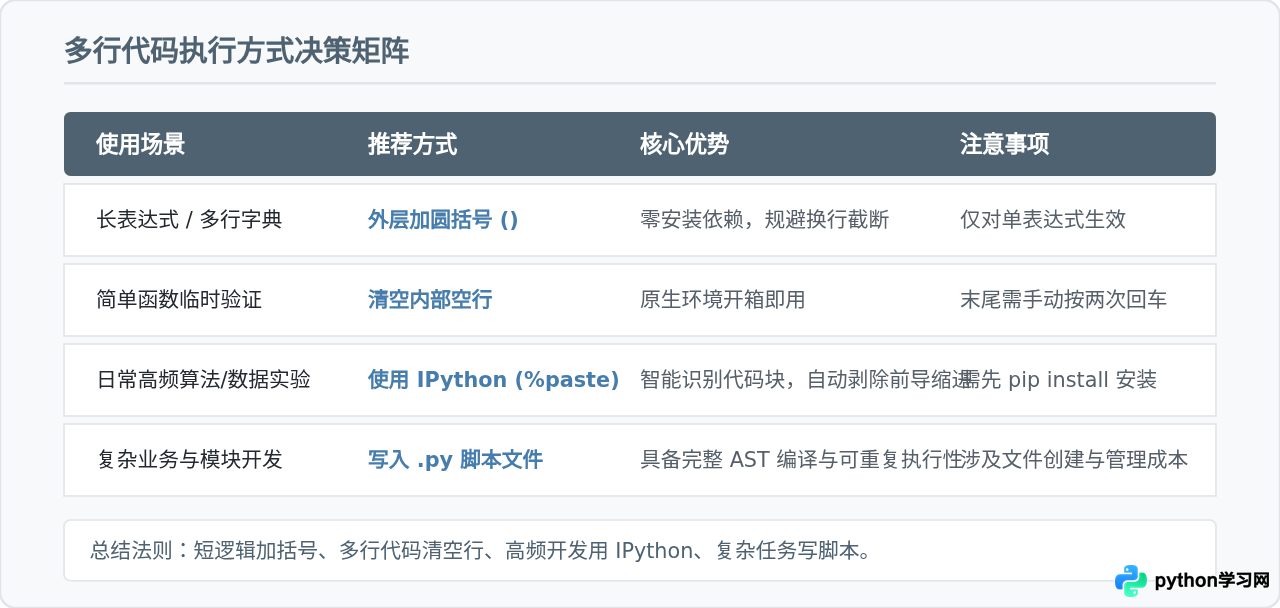Select the cell 复杂业务与模块开发
Image resolution: width=1280 pixels, height=608 pixels.
tap(189, 459)
